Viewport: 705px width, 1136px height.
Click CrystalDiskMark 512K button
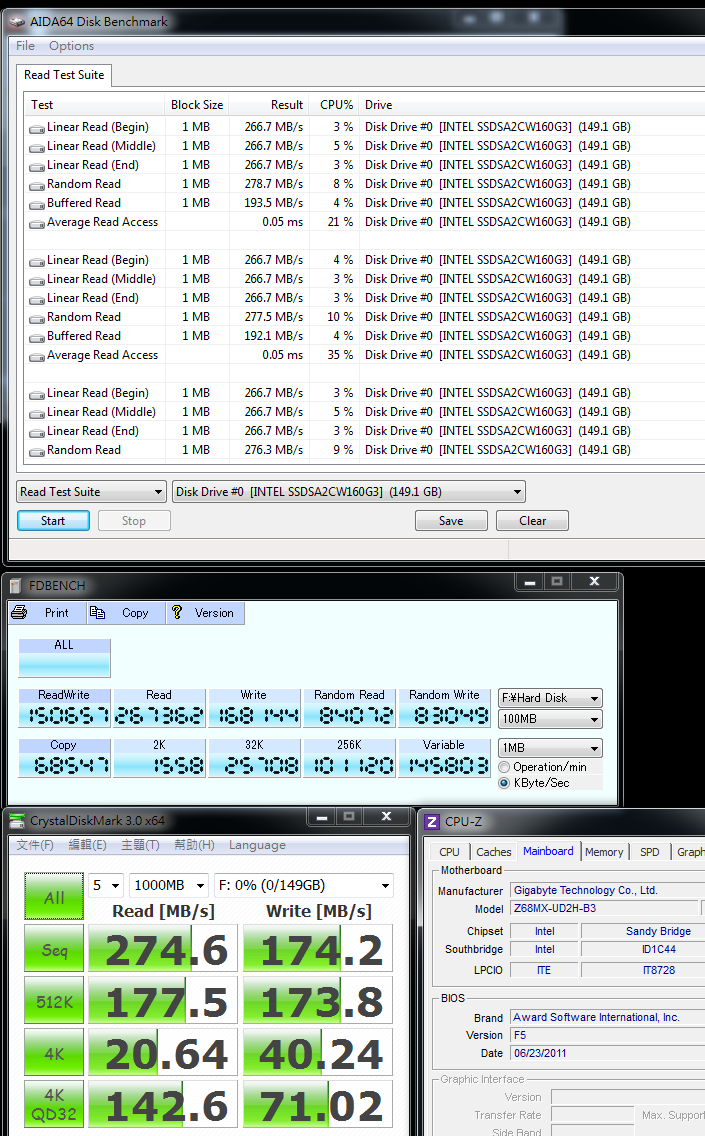click(x=54, y=1001)
